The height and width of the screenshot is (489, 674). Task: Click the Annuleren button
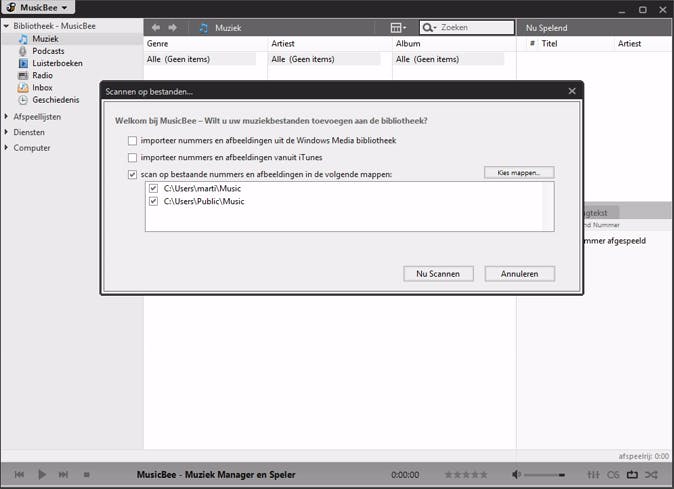click(x=519, y=274)
